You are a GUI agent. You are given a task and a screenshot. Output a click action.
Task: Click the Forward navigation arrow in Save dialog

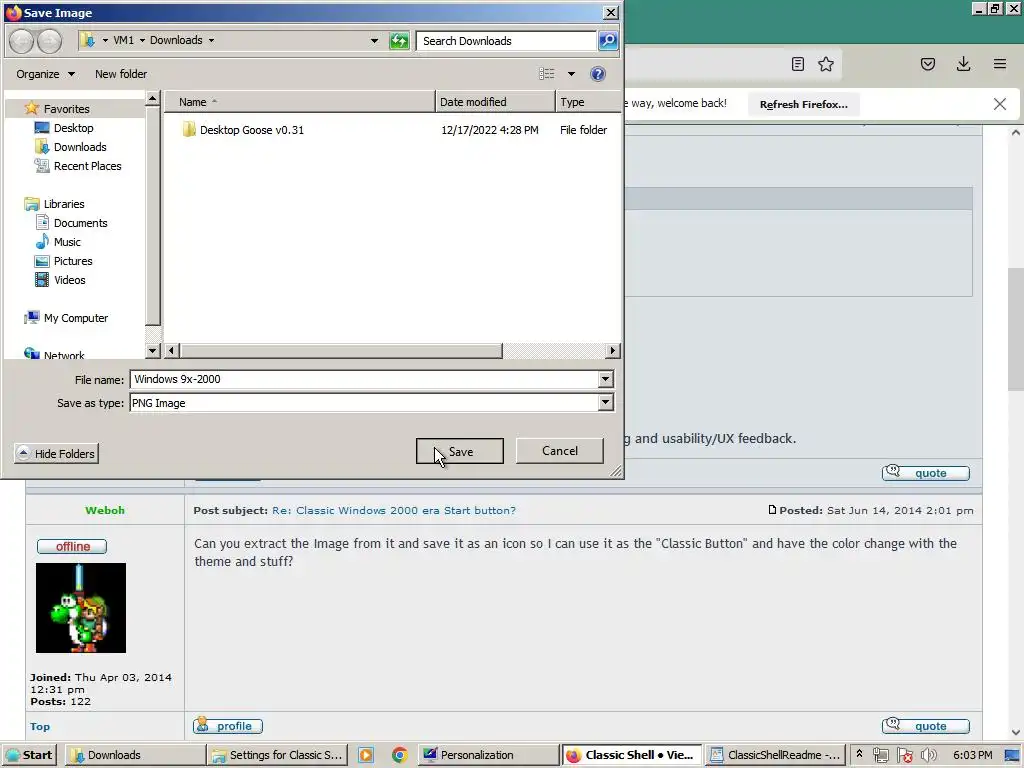coord(50,40)
